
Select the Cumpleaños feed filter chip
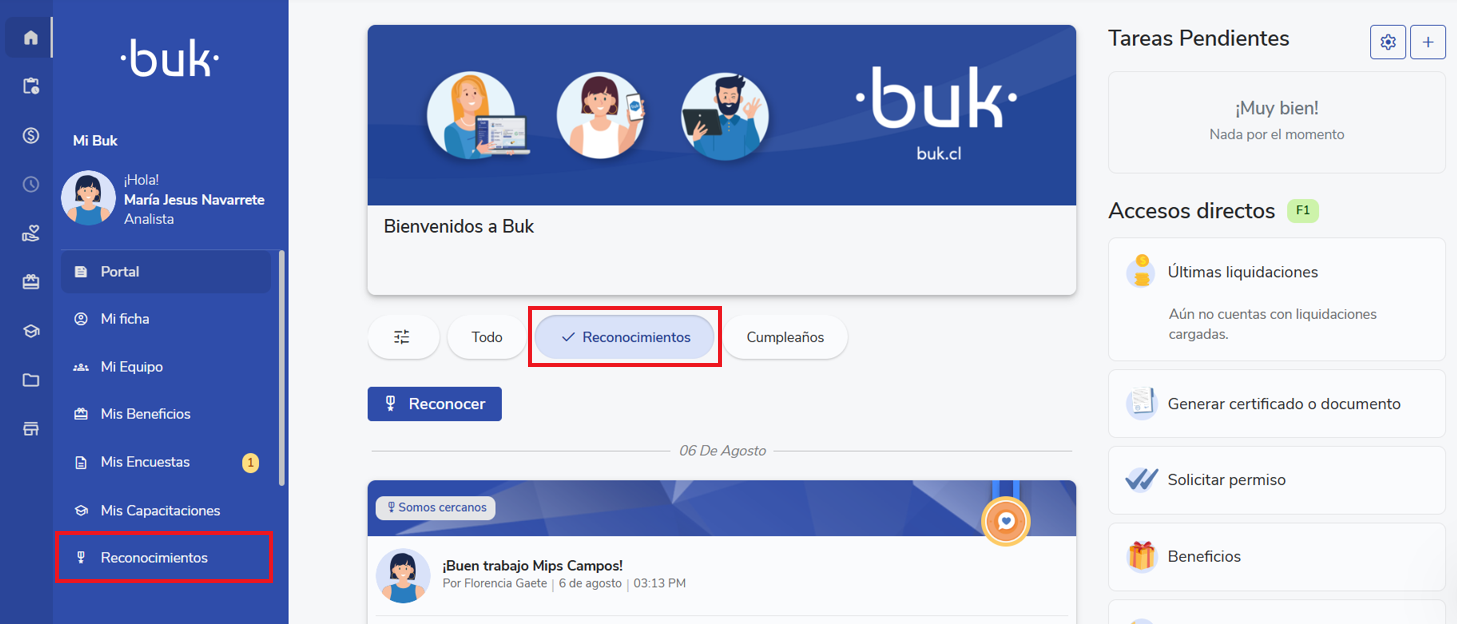tap(785, 337)
